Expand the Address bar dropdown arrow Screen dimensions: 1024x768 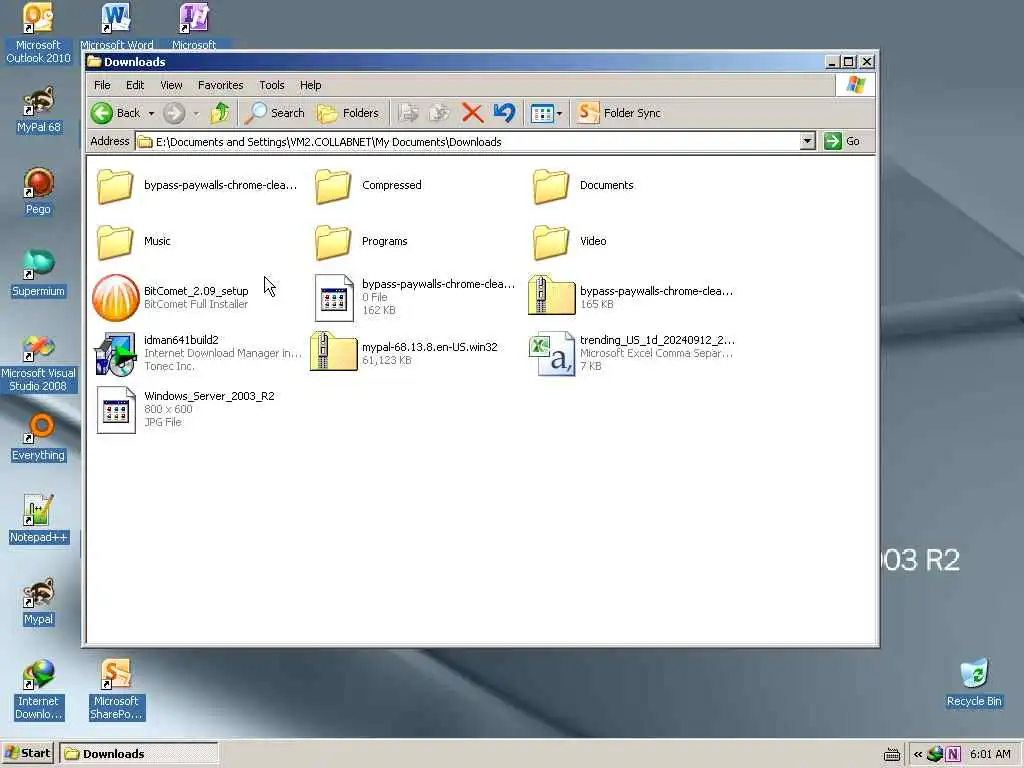(808, 141)
